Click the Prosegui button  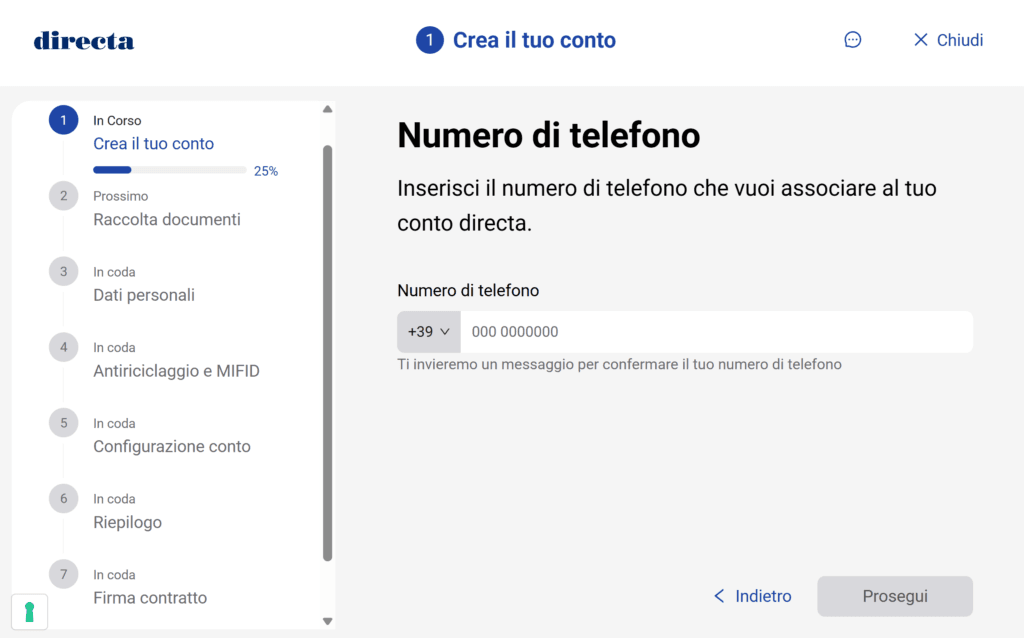click(894, 596)
